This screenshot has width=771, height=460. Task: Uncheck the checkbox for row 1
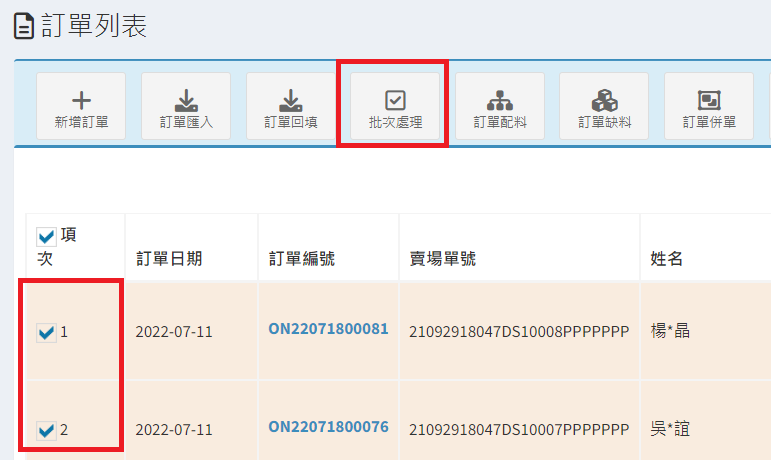[x=45, y=332]
